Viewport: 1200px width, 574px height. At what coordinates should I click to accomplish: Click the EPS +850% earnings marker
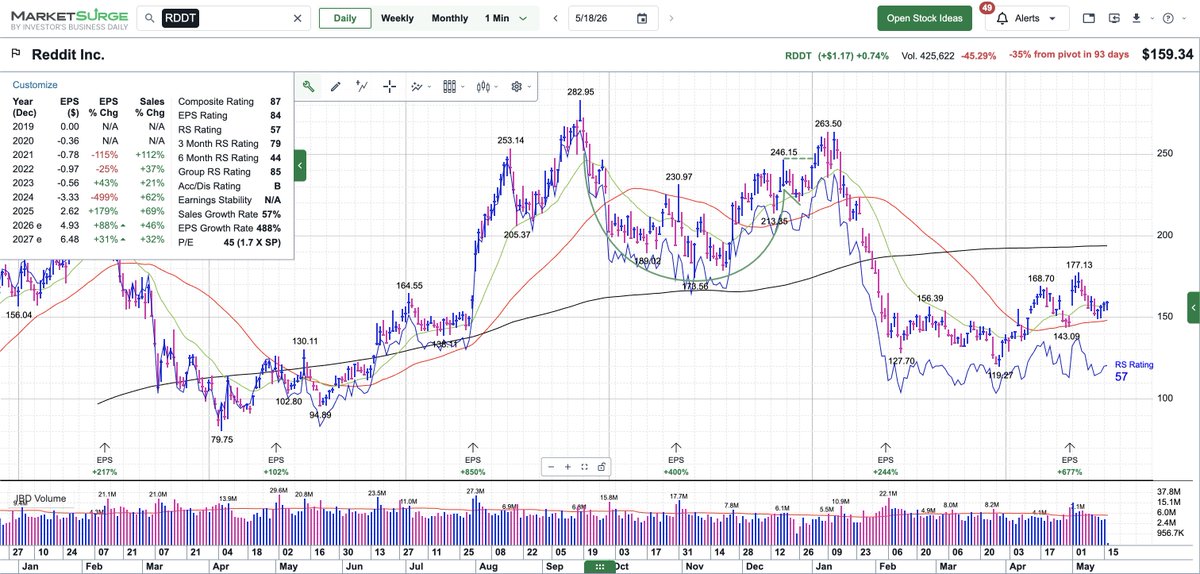pyautogui.click(x=472, y=458)
